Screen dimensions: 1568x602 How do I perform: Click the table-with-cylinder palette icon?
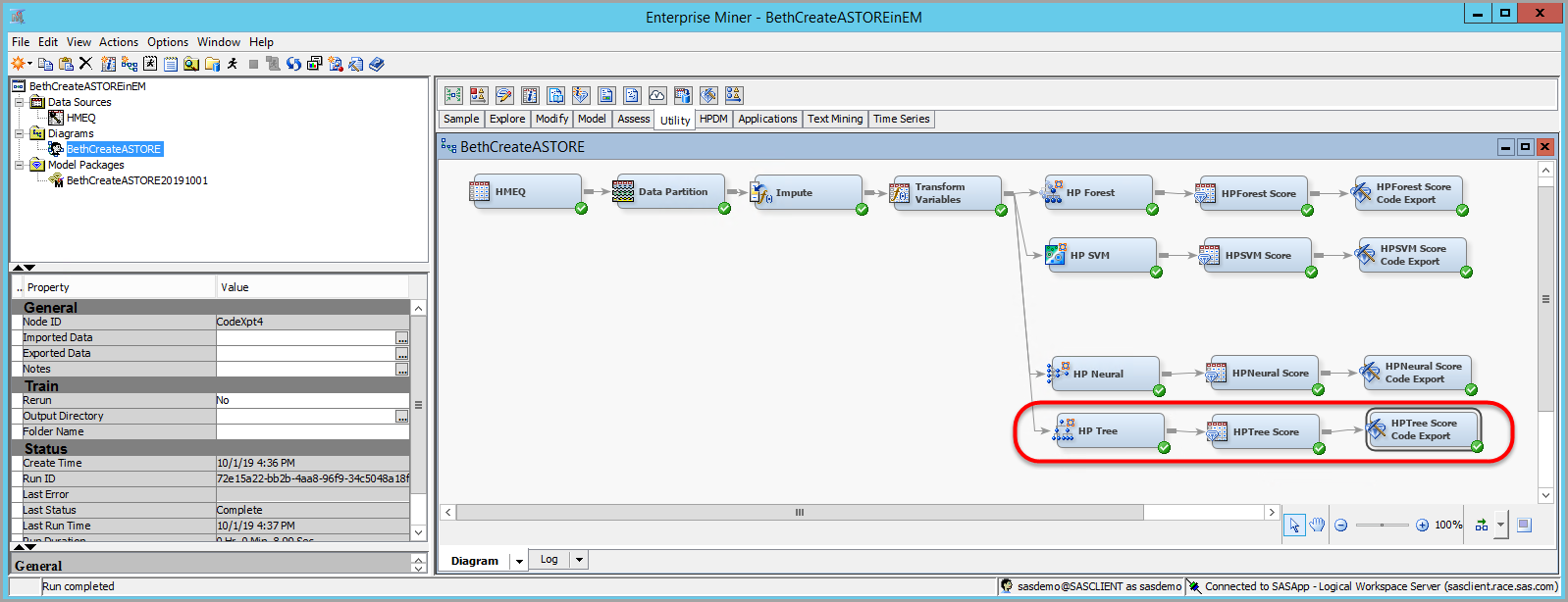point(683,95)
